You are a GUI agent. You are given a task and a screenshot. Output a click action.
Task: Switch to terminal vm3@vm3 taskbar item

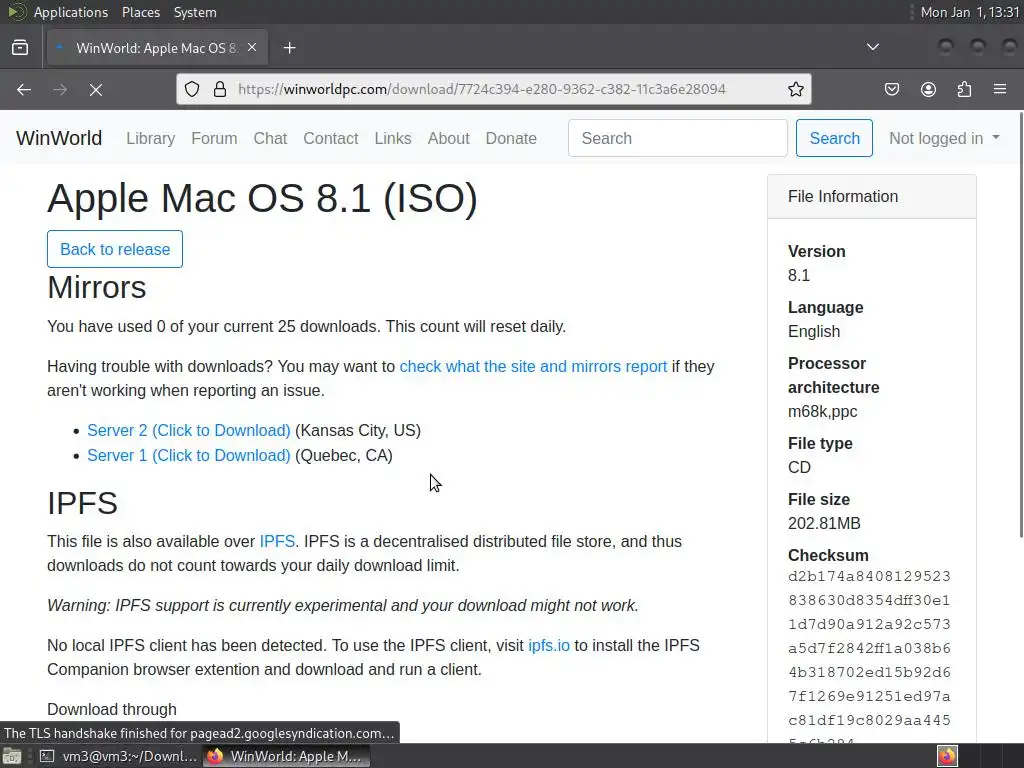(118, 756)
